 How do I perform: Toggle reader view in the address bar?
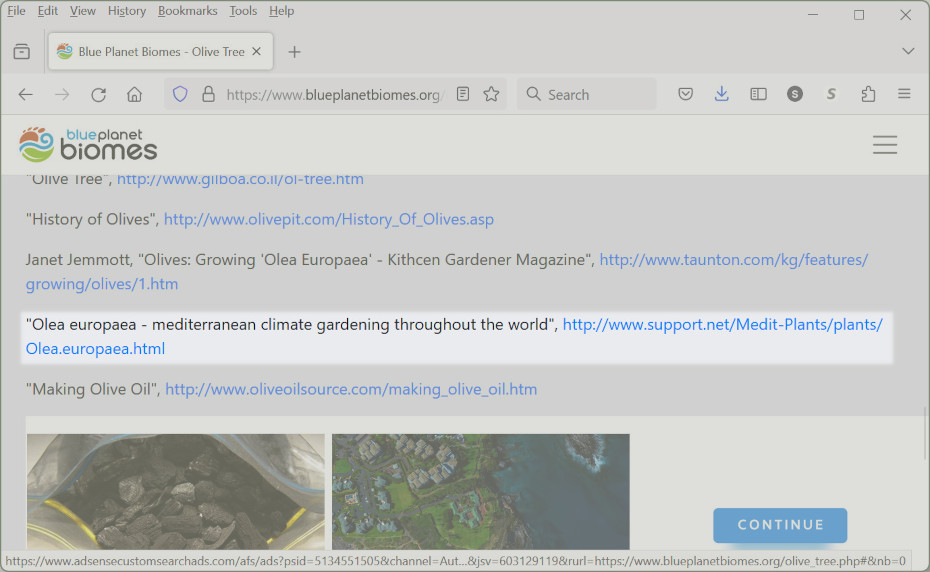coord(463,95)
